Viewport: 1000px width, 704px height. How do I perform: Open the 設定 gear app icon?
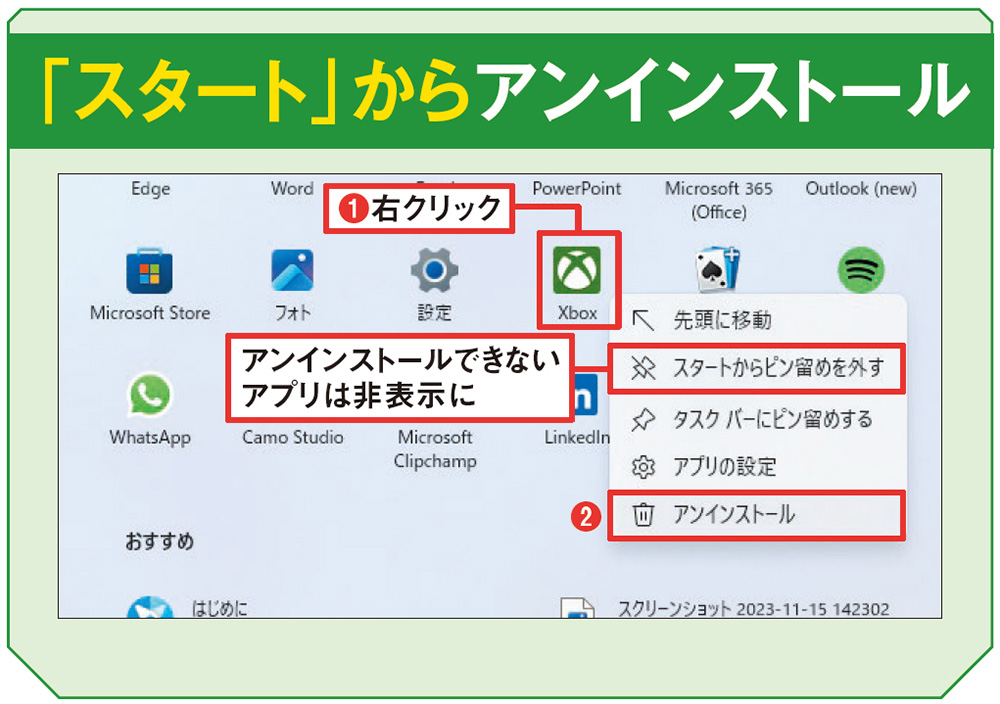pyautogui.click(x=434, y=270)
